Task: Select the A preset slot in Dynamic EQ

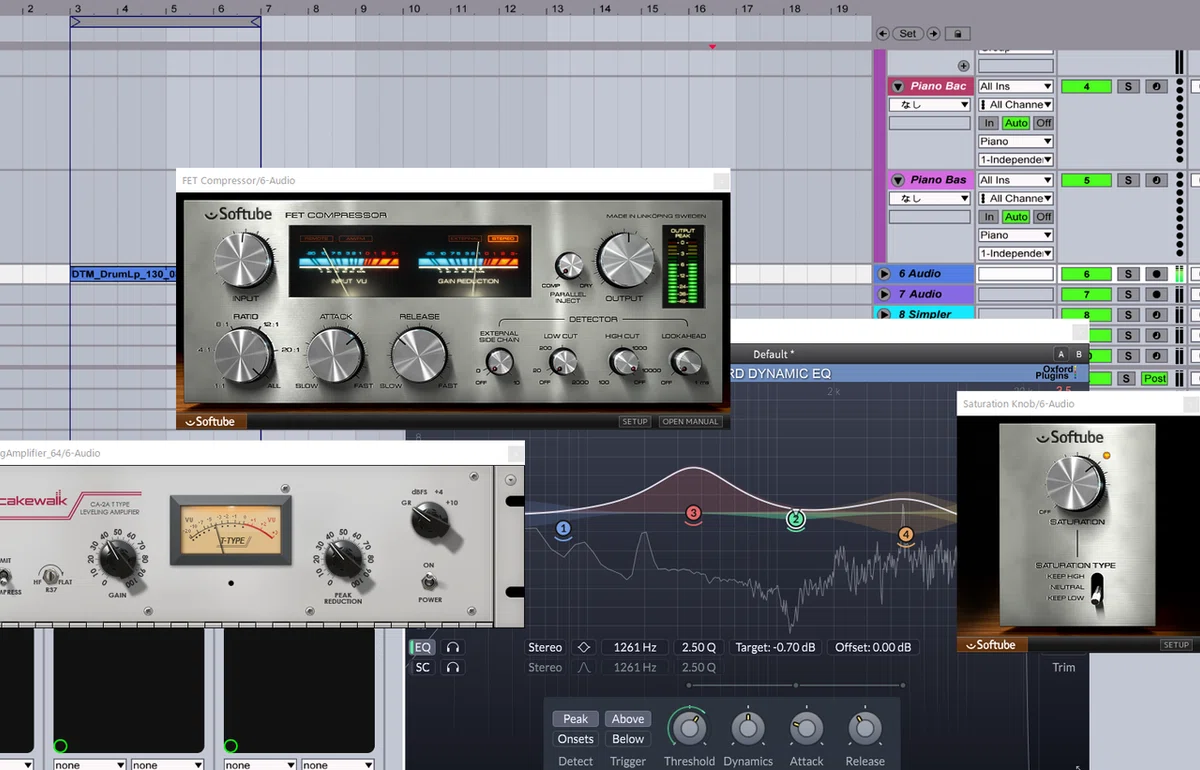Action: (x=1061, y=354)
